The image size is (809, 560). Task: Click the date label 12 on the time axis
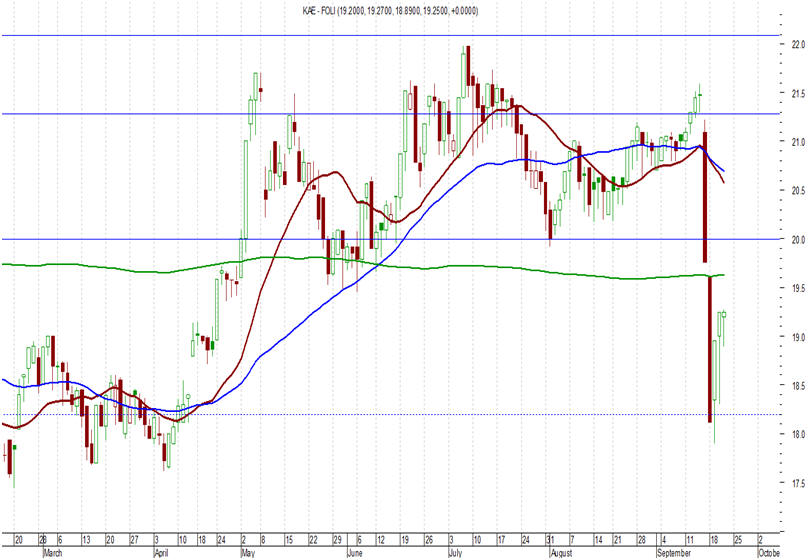381,540
